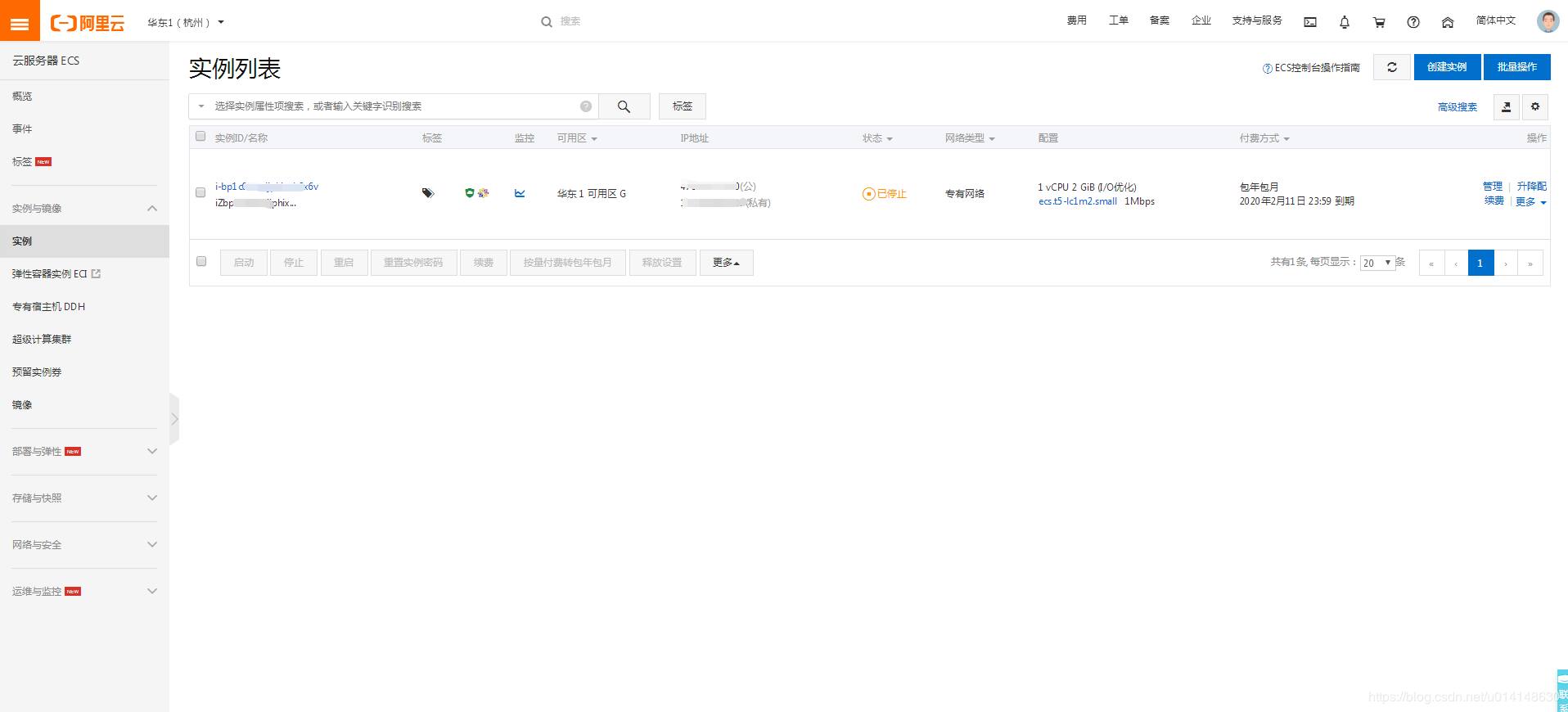Image resolution: width=1568 pixels, height=712 pixels.
Task: Select 镜像 in the sidebar
Action: (22, 405)
